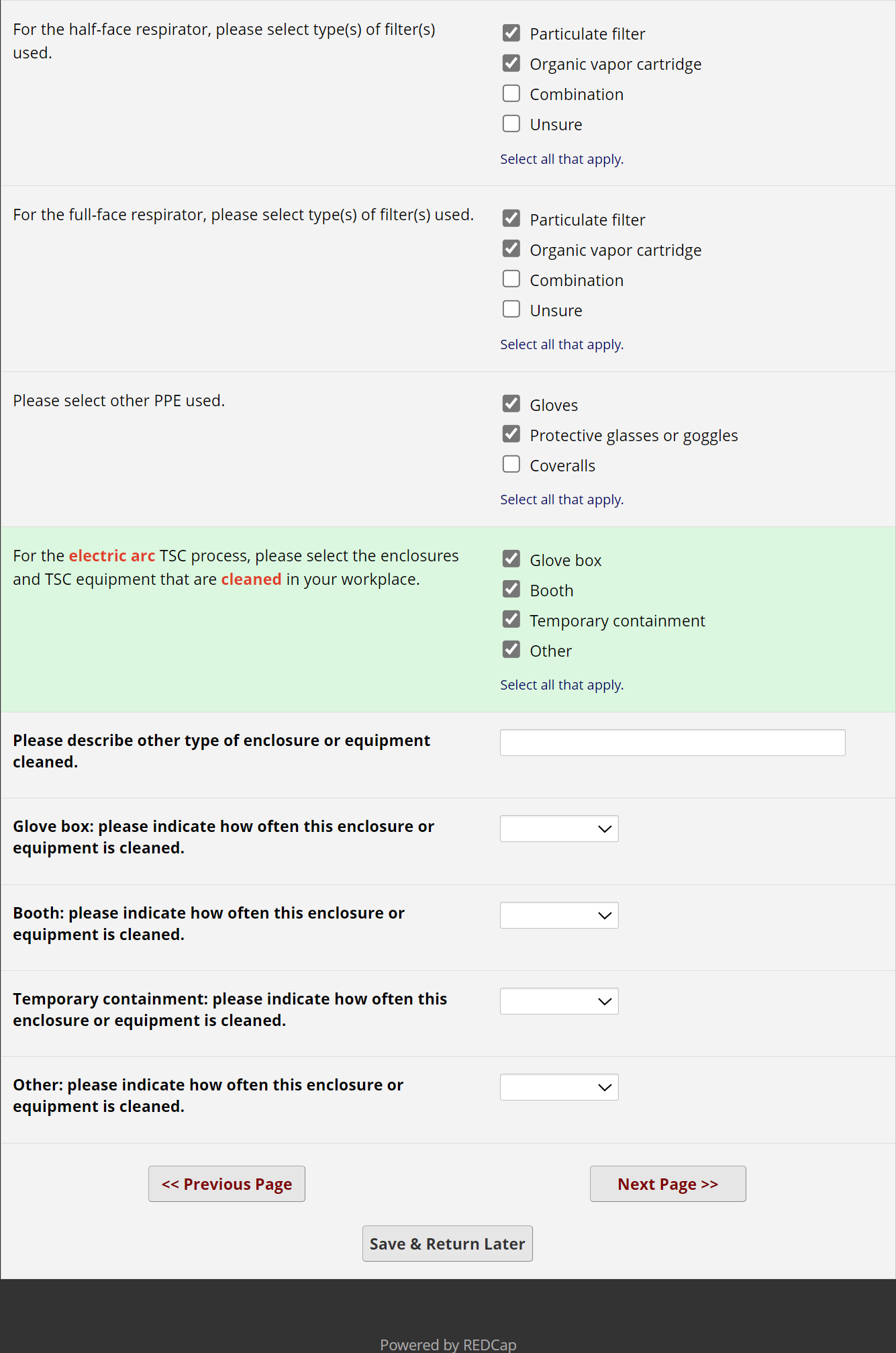Select Combination for full-face respirator
Image resolution: width=896 pixels, height=1353 pixels.
point(511,279)
